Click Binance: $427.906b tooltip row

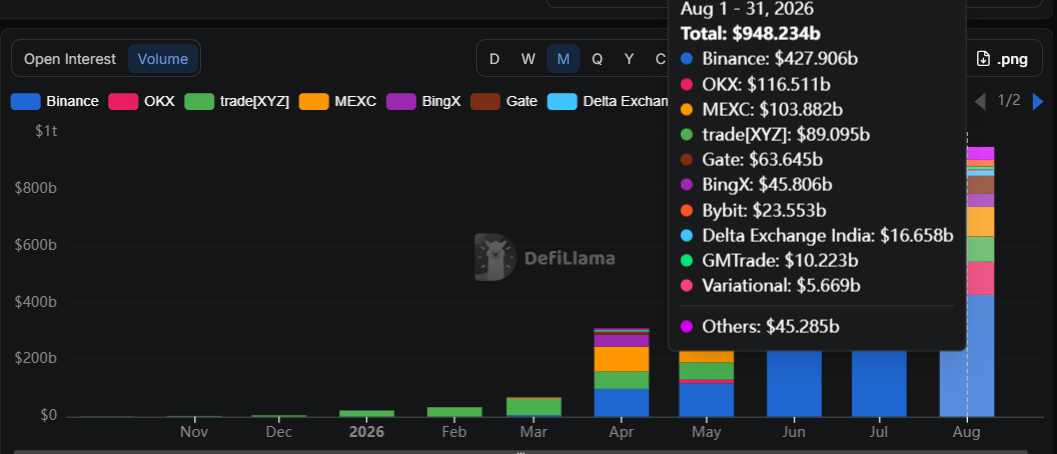pos(769,59)
